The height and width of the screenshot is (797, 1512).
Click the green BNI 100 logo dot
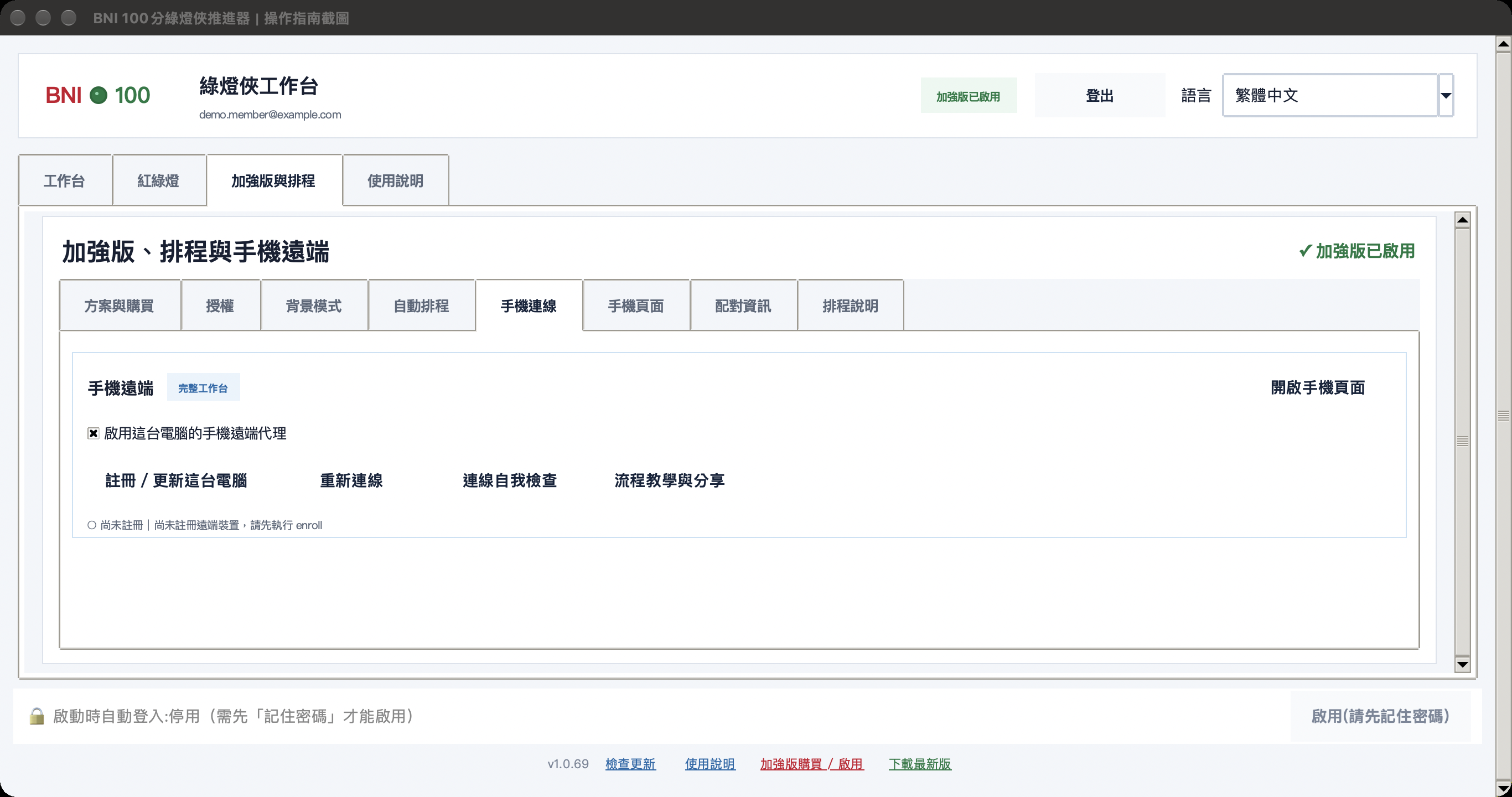click(x=99, y=95)
